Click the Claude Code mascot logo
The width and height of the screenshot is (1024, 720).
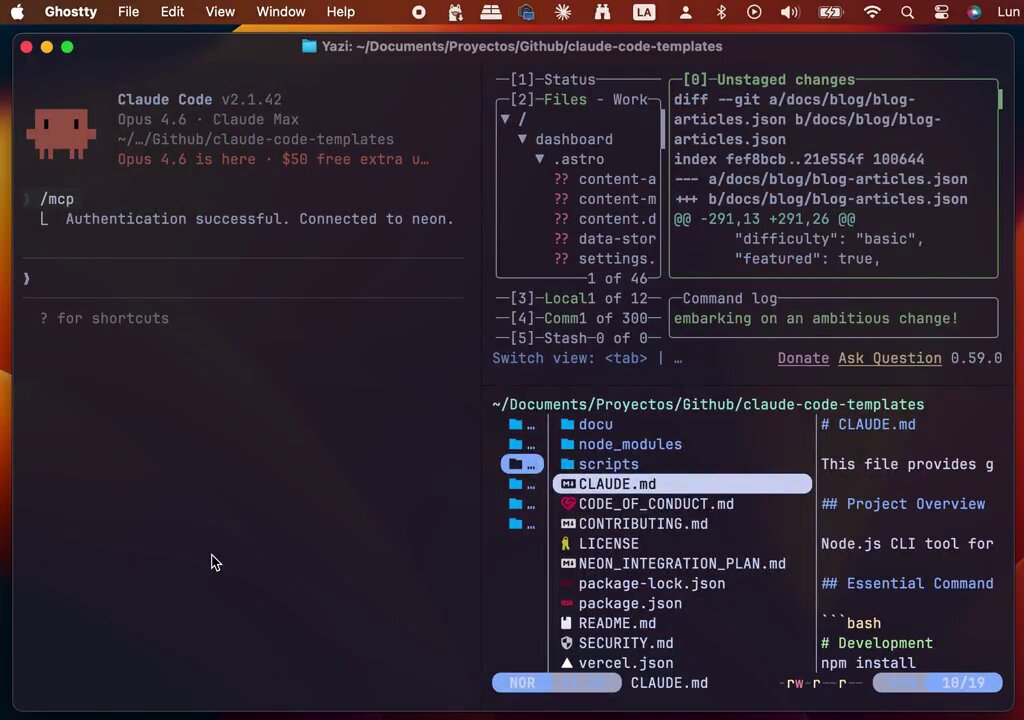point(61,133)
